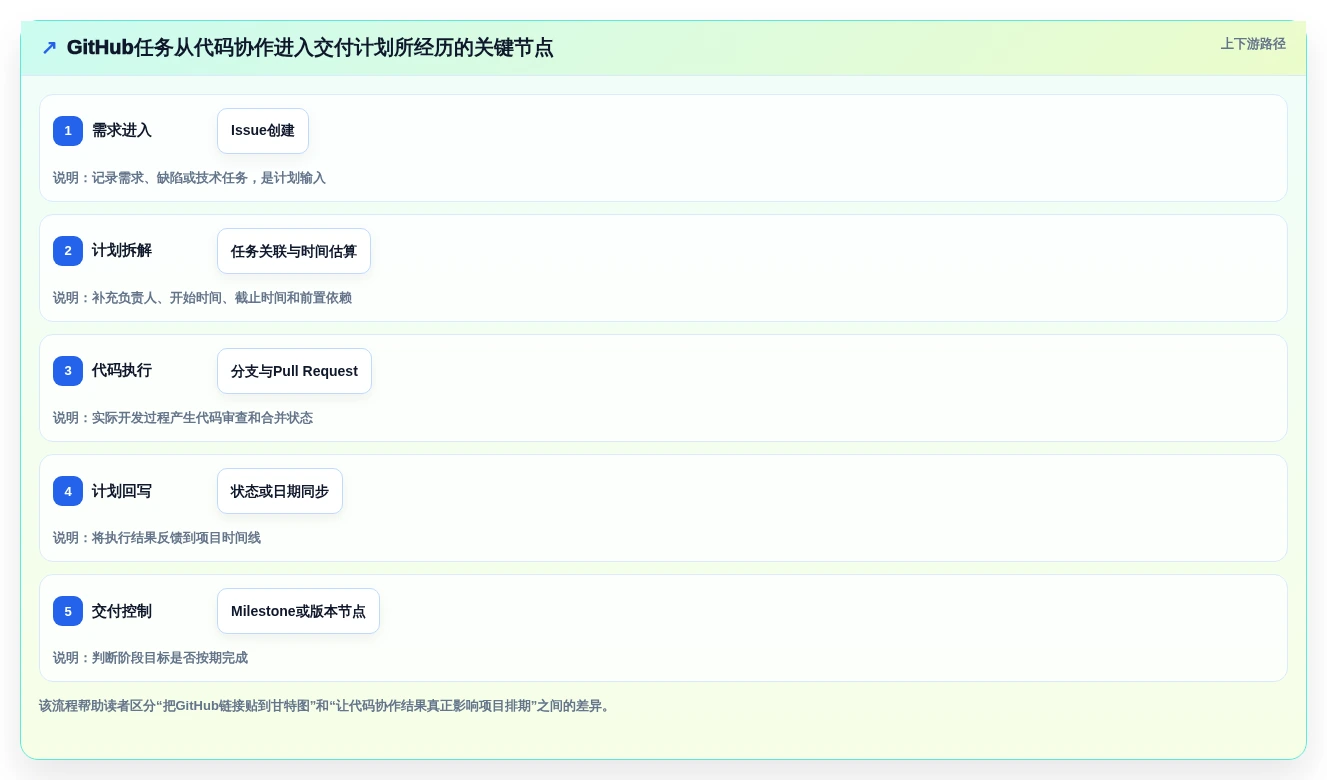
Task: Select the 状态或日期同步 chip
Action: 280,491
